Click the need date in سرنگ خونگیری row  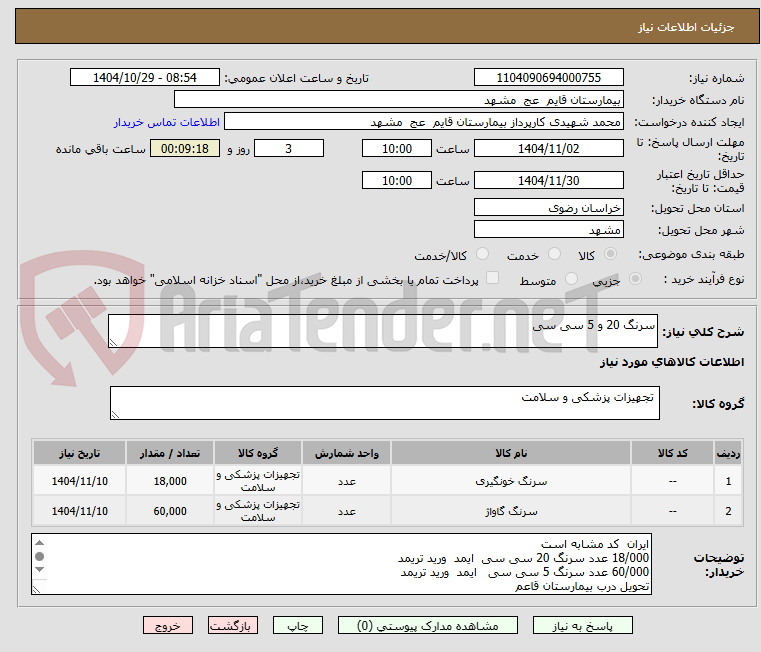point(80,481)
